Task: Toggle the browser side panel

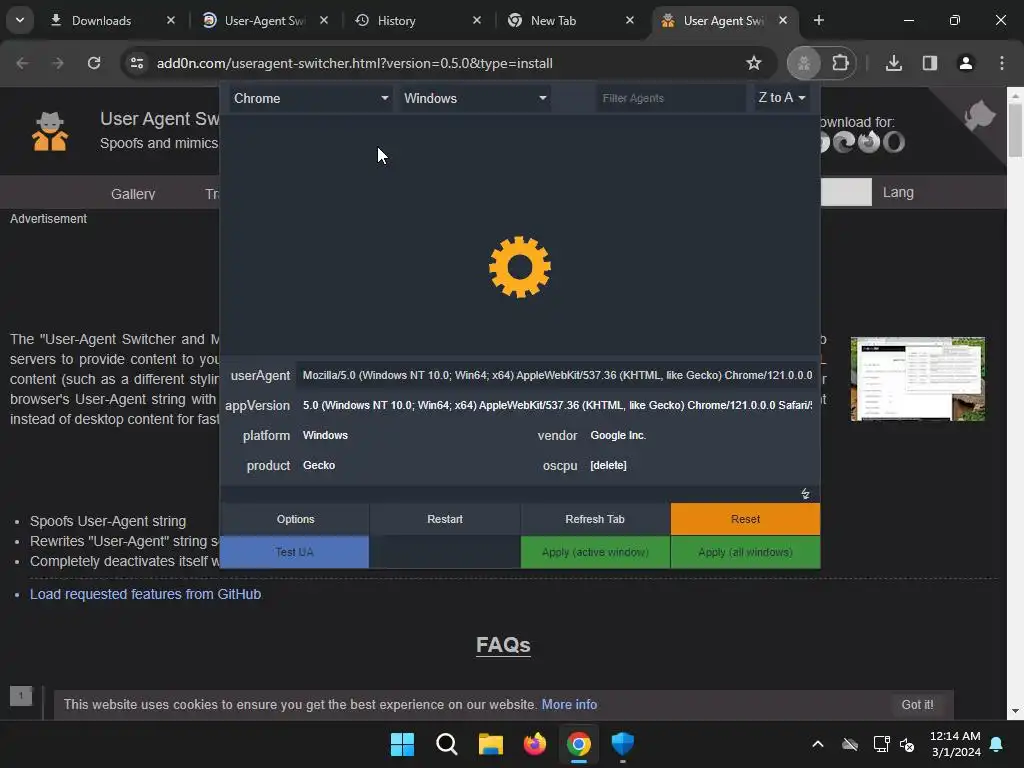Action: pos(930,63)
